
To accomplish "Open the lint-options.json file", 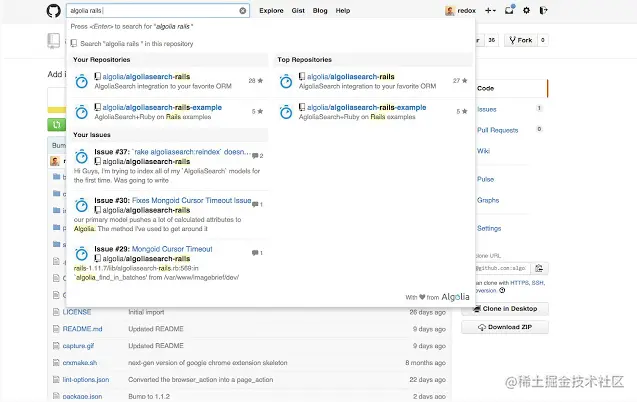I will pyautogui.click(x=86, y=380).
